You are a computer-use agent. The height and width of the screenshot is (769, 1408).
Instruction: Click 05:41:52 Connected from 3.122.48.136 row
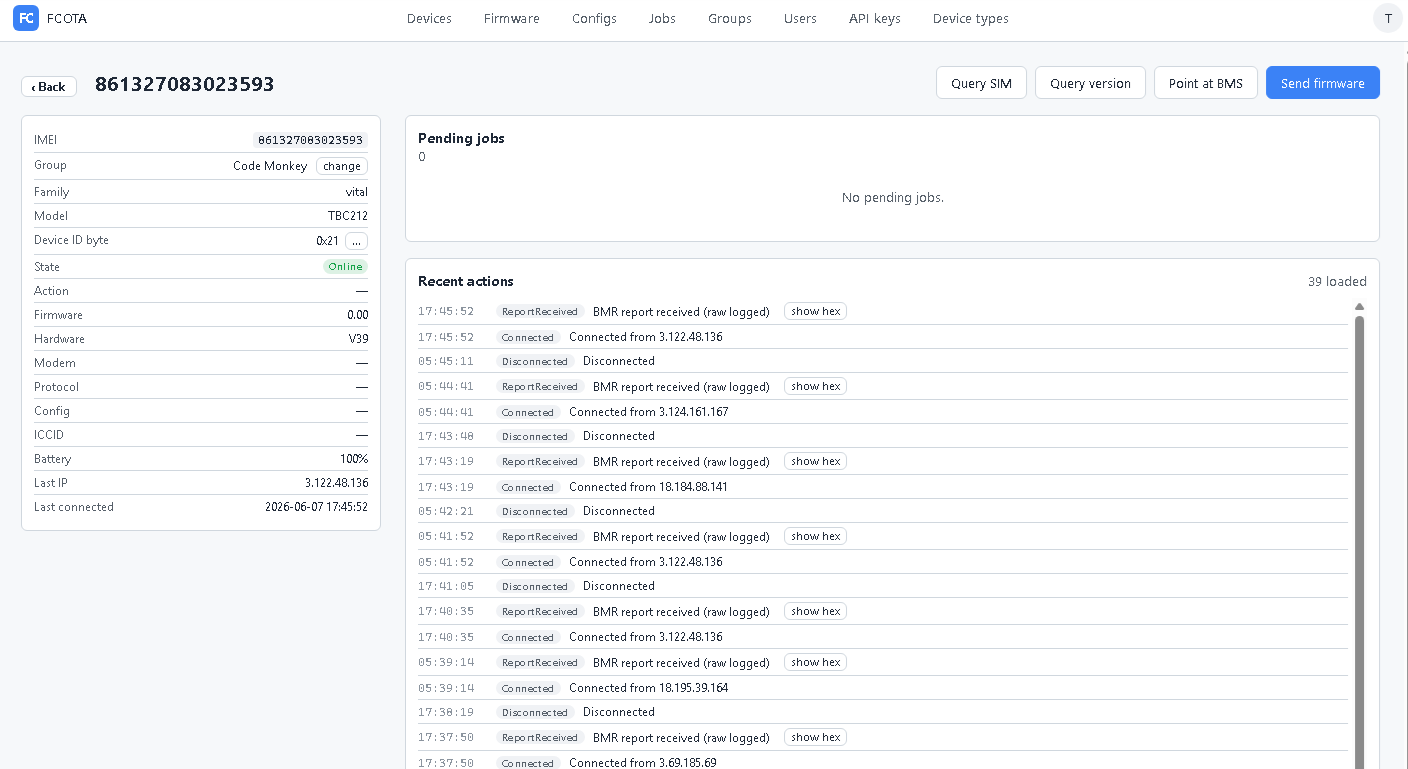pos(883,562)
